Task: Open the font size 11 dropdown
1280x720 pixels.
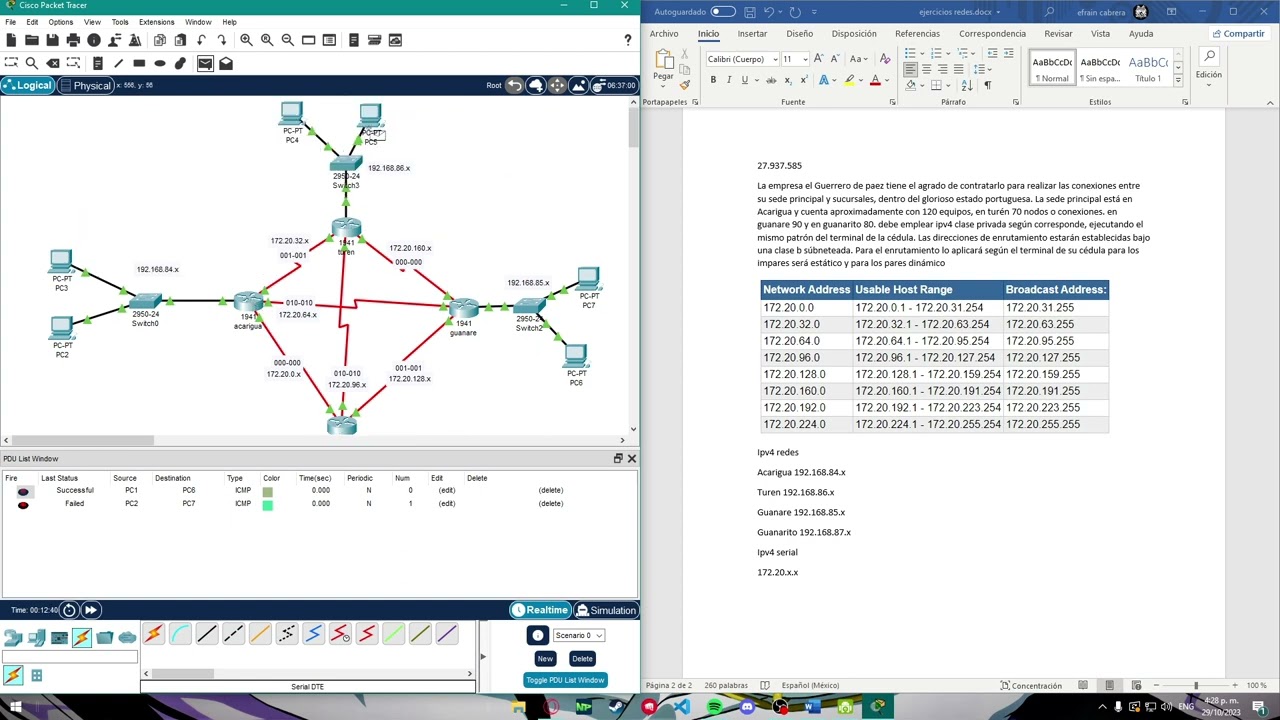Action: click(805, 59)
